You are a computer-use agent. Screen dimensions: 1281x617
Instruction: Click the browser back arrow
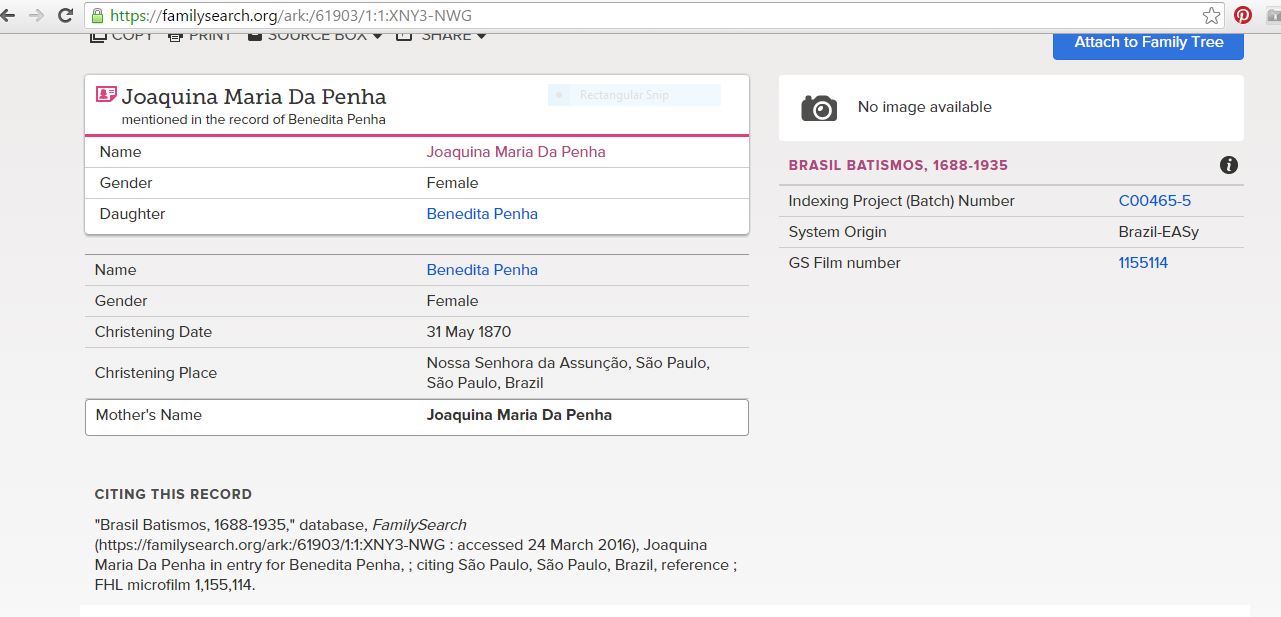[9, 15]
